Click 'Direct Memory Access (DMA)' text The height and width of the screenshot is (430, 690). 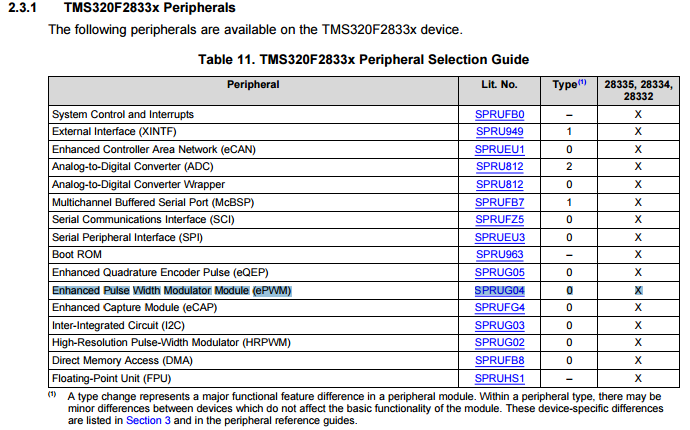[122, 360]
